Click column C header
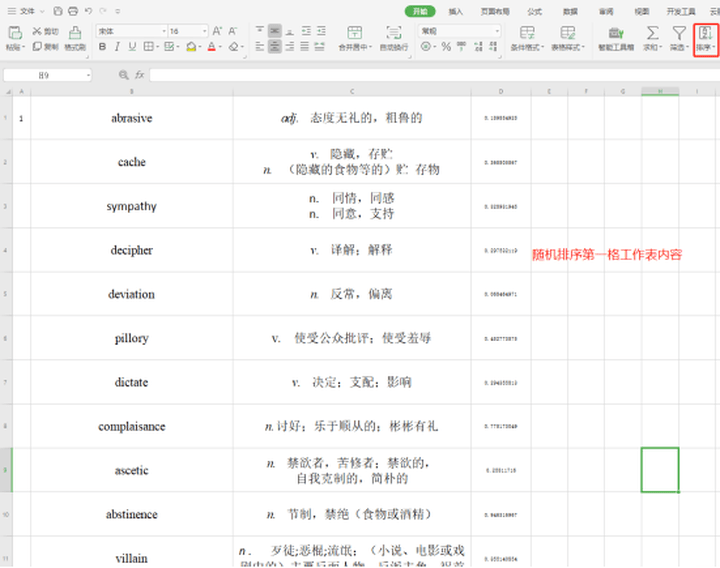 (x=352, y=91)
